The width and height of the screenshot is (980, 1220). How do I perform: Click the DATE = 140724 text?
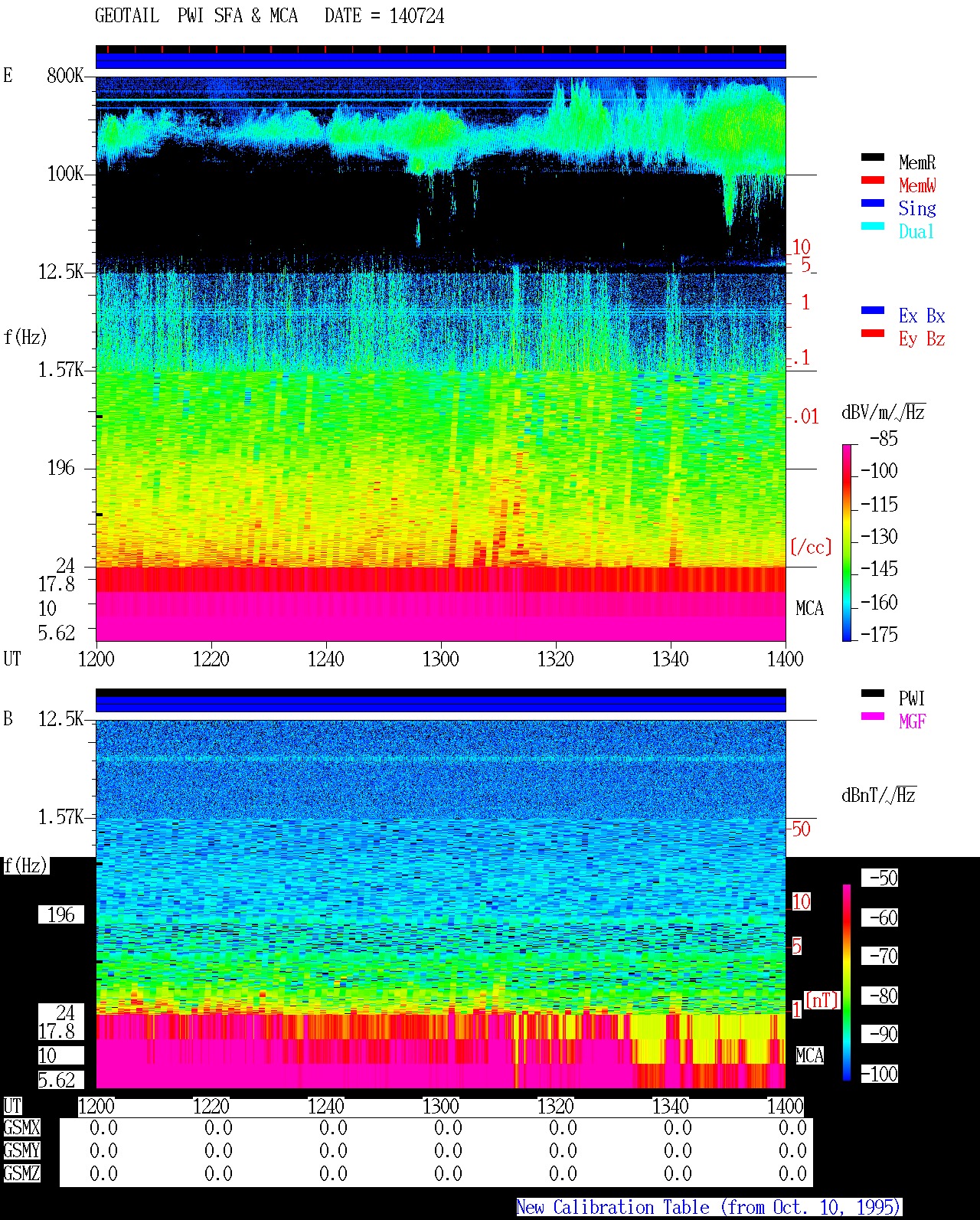(384, 16)
